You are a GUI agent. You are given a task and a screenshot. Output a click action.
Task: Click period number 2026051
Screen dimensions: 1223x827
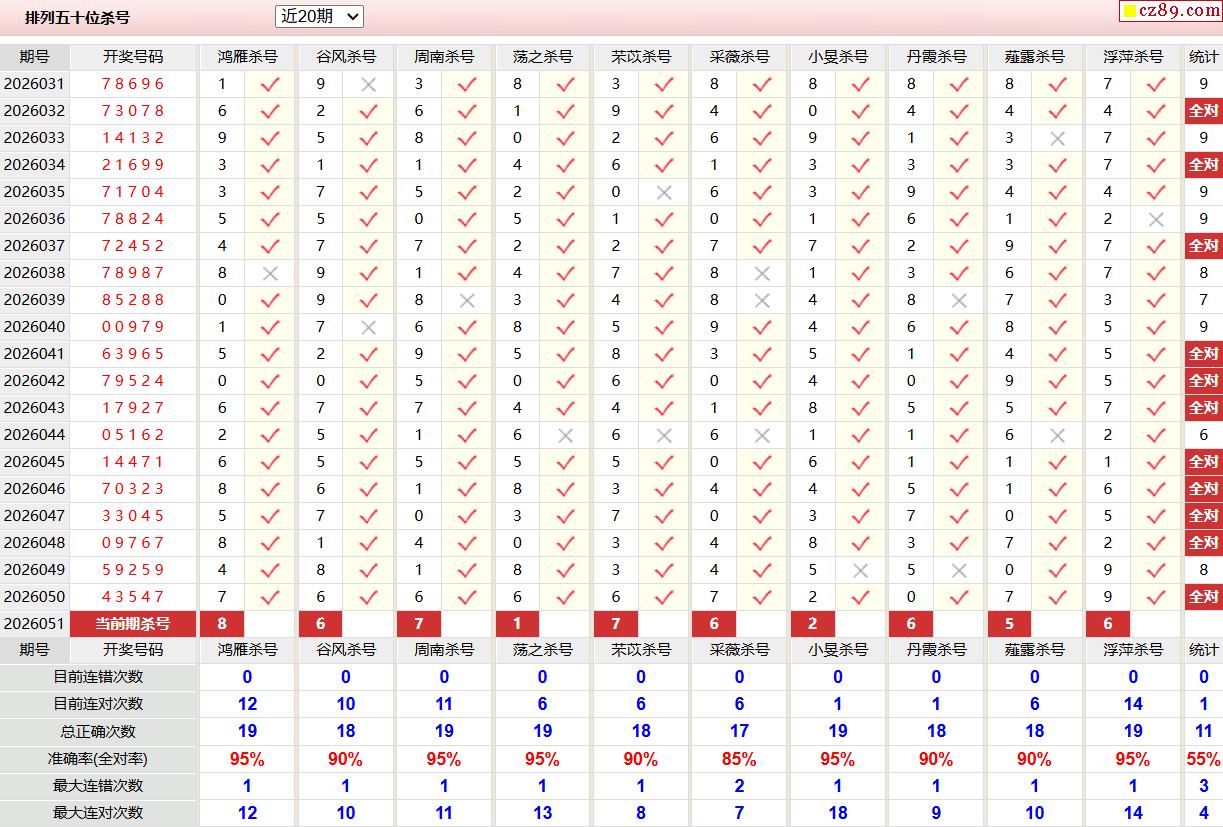(34, 624)
